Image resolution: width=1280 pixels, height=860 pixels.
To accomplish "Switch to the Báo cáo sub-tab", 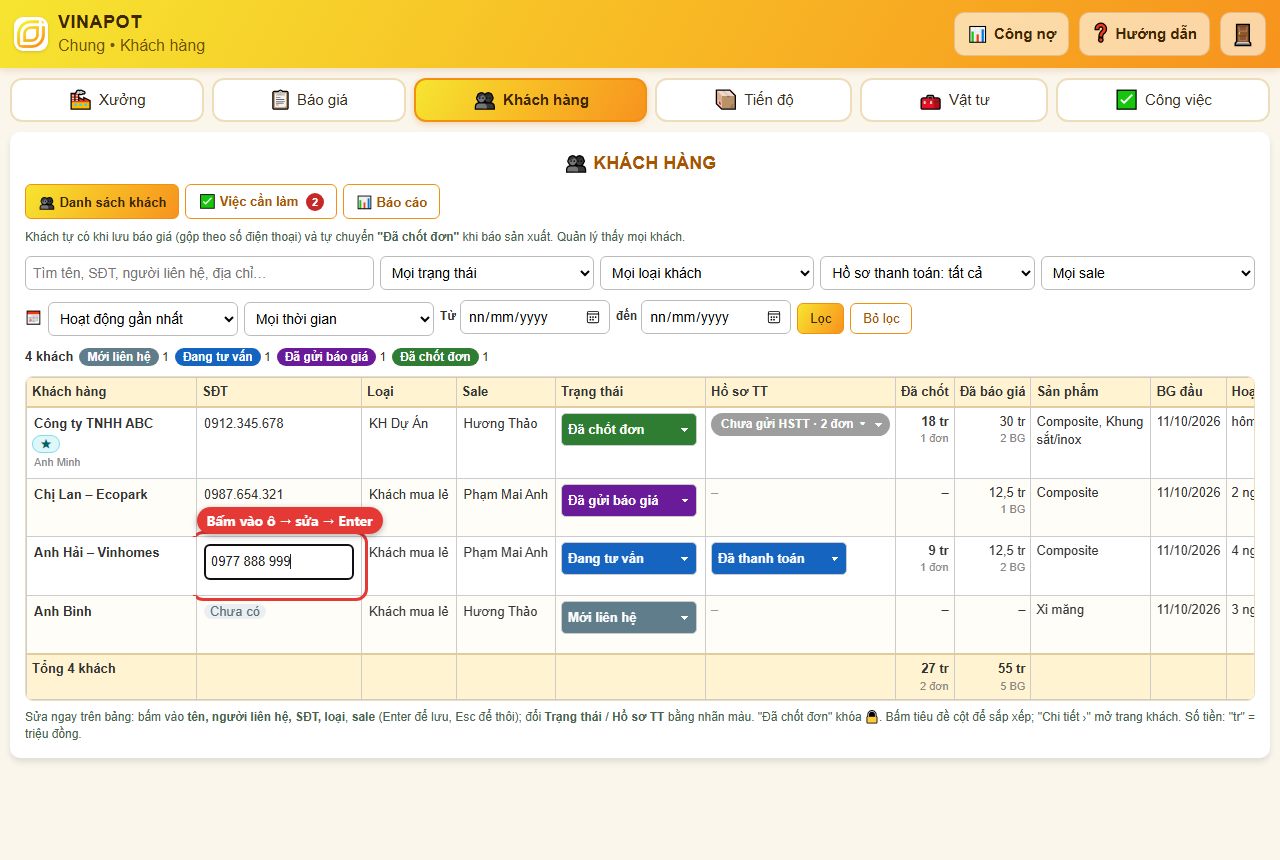I will (x=391, y=202).
